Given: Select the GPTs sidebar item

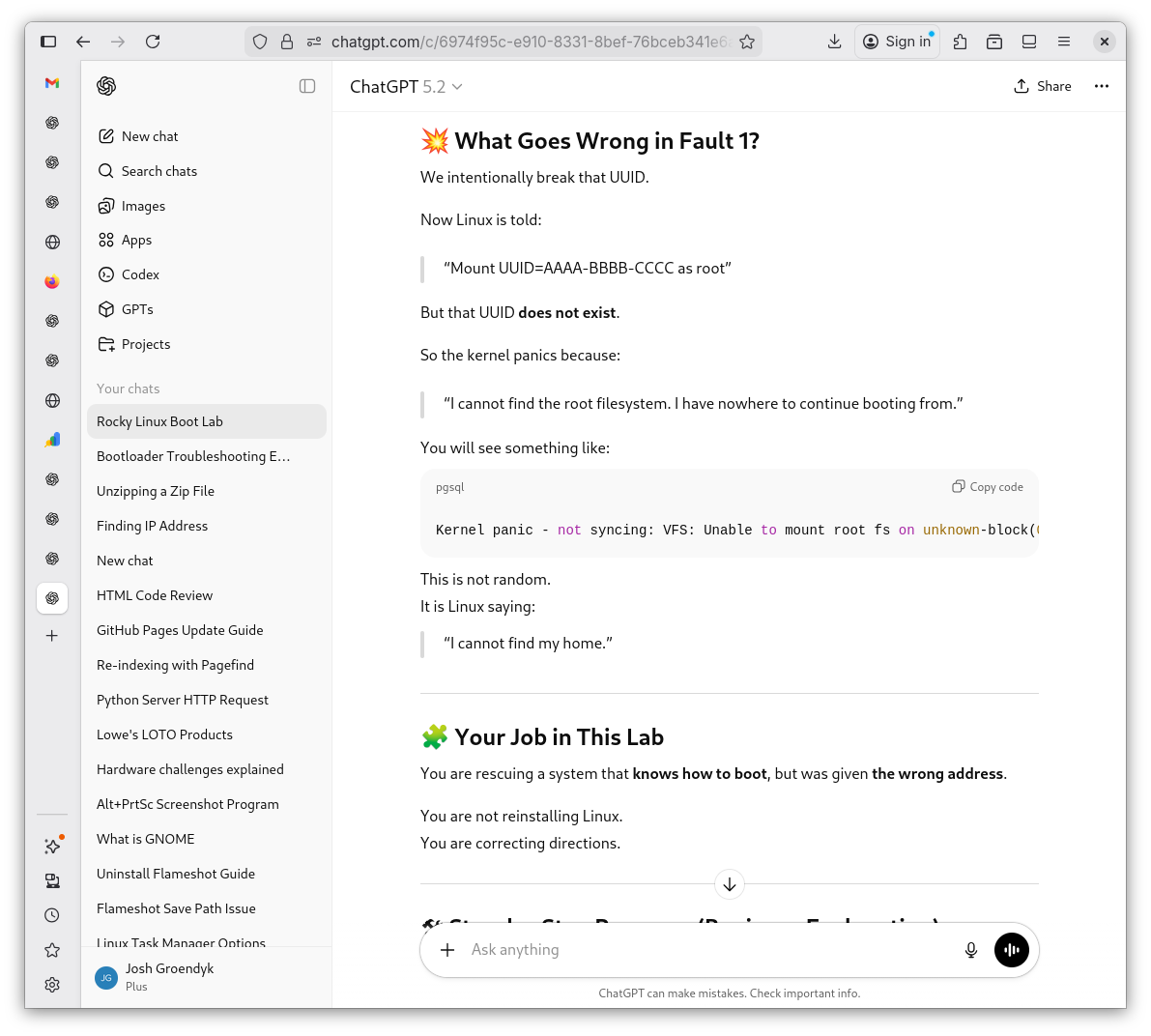Looking at the screenshot, I should tap(137, 309).
